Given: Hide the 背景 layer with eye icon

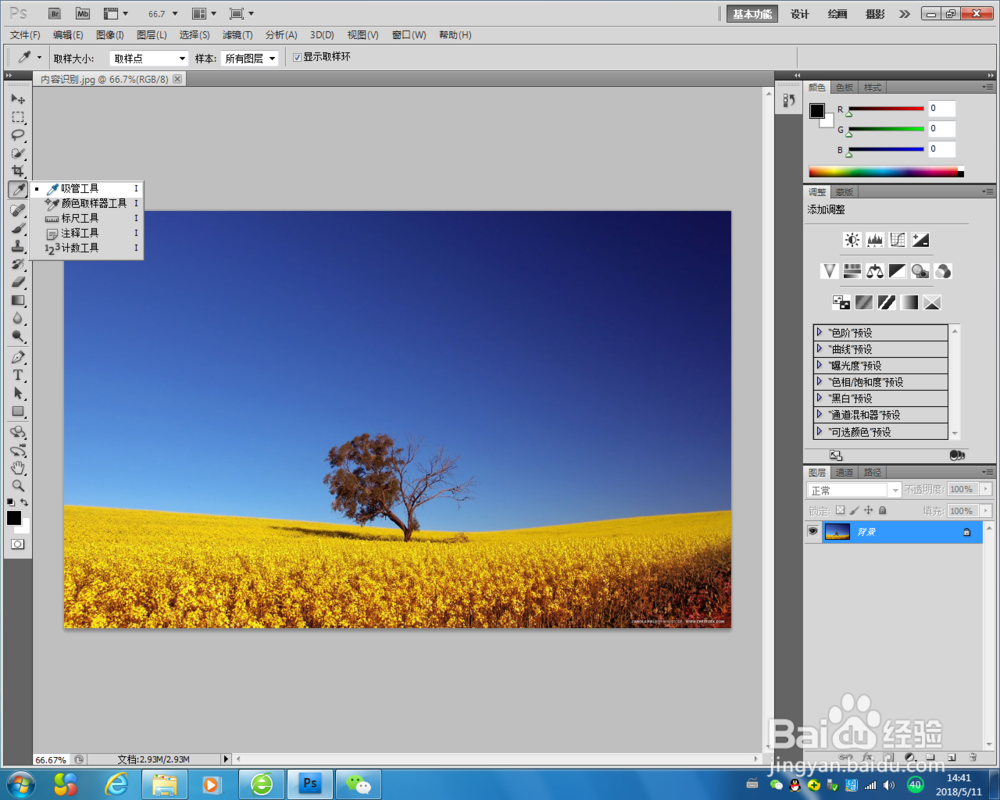Looking at the screenshot, I should click(812, 531).
